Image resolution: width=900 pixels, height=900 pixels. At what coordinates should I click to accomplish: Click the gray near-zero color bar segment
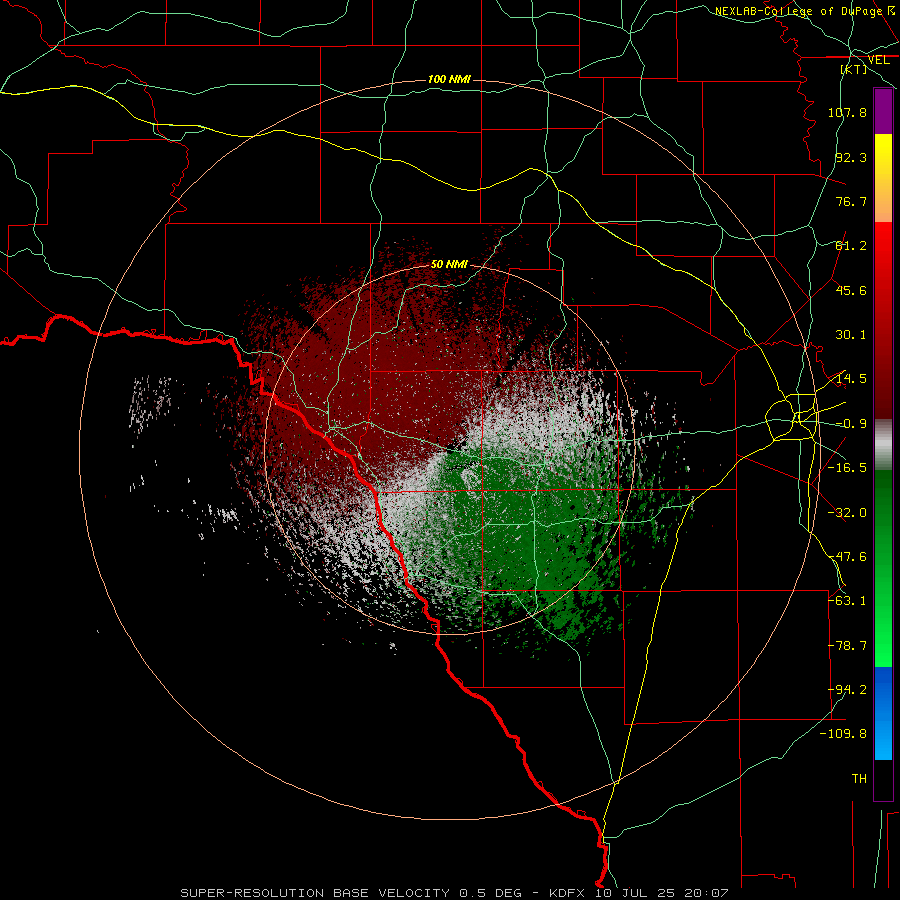883,445
